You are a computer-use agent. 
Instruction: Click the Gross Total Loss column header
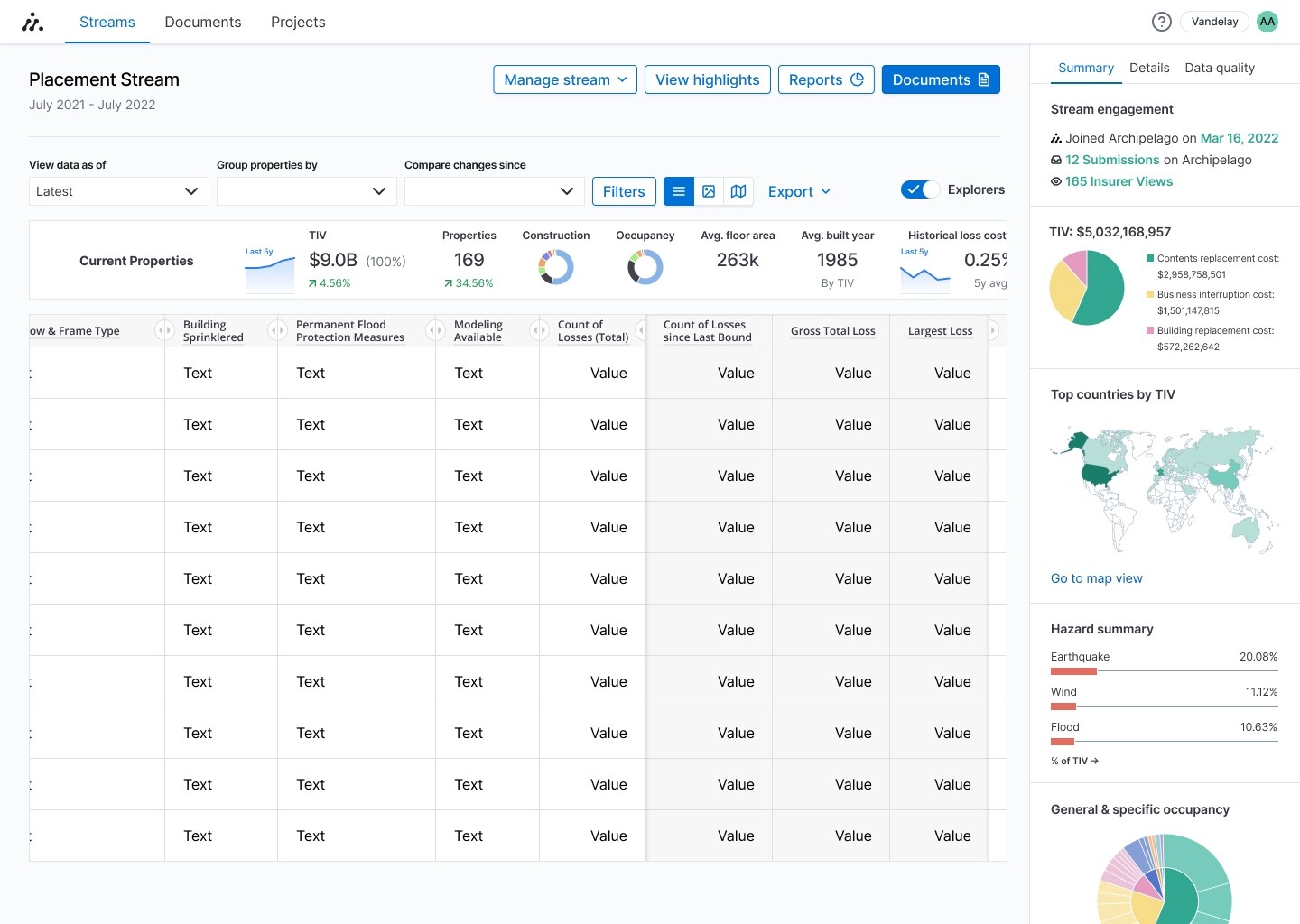click(833, 331)
